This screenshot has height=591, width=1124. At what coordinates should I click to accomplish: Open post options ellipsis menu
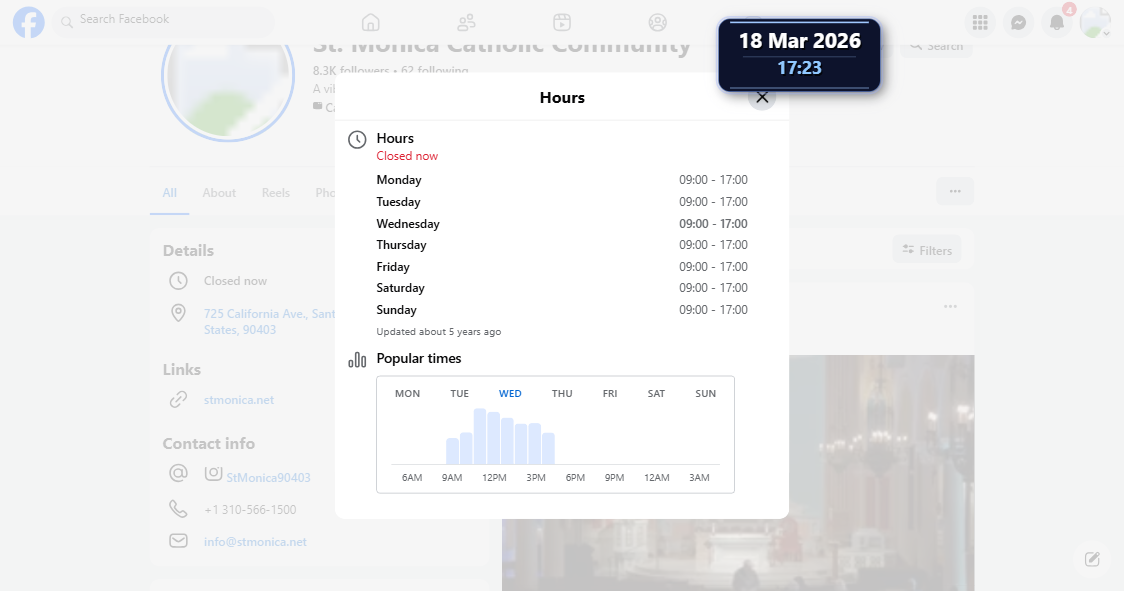click(x=951, y=307)
